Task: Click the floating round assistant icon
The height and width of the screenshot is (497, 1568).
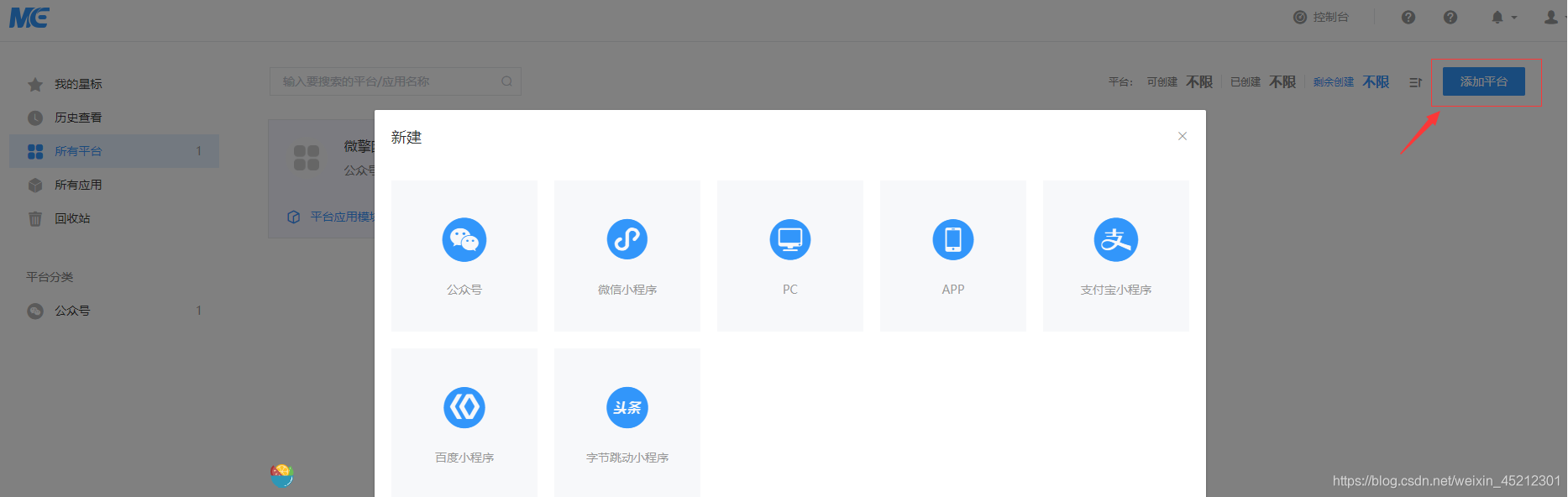Action: tap(282, 475)
